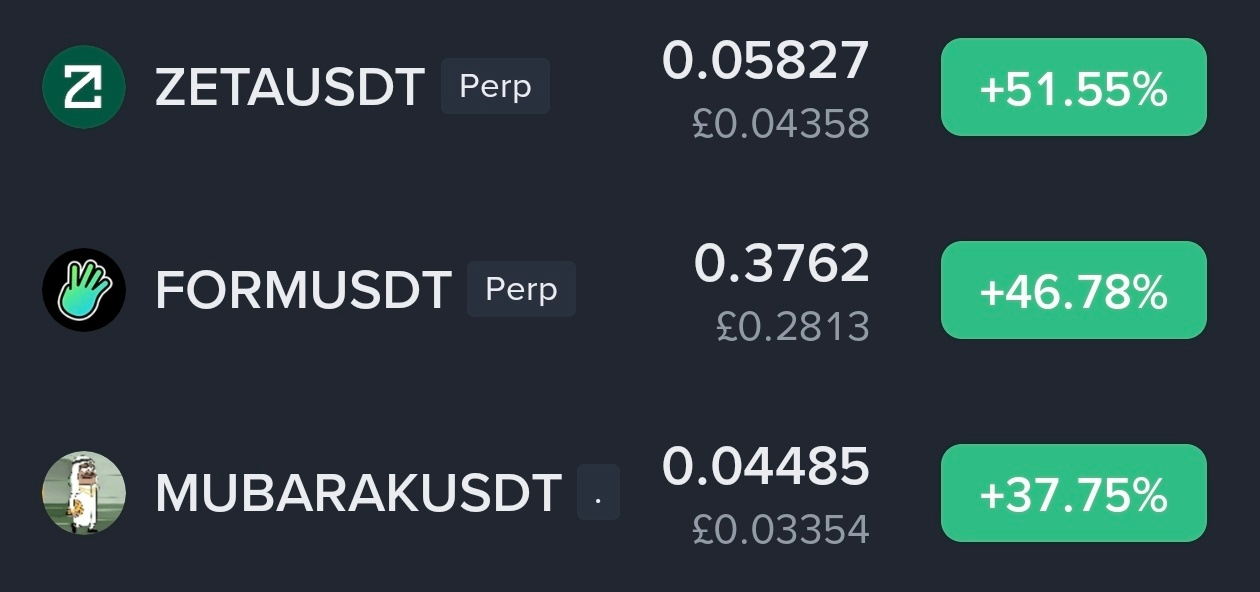Select the 0.3762 last price
Screen dimensions: 1260x592
click(x=782, y=264)
